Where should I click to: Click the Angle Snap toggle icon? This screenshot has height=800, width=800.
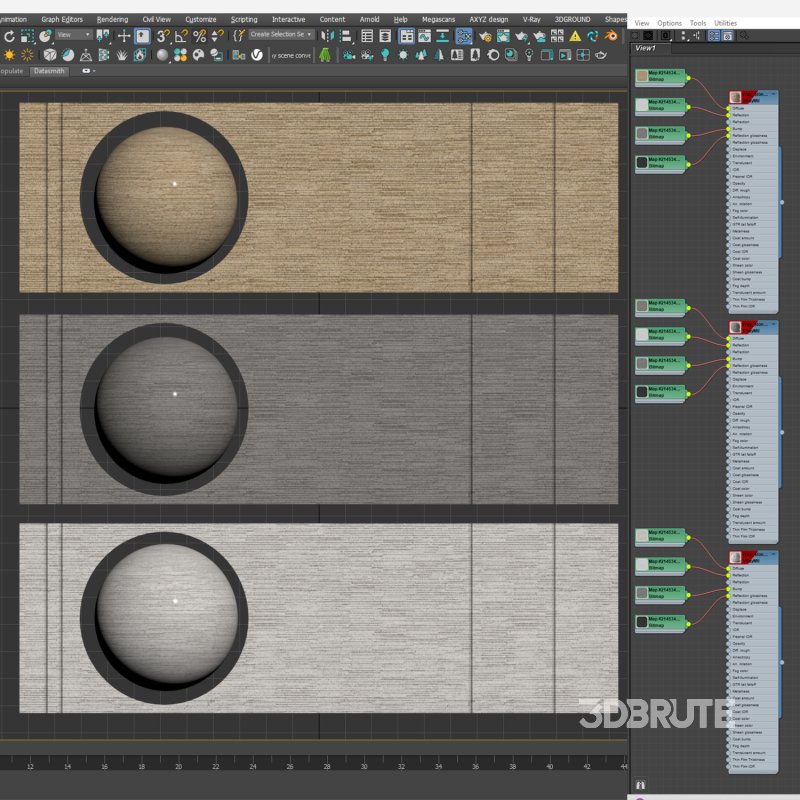pyautogui.click(x=182, y=35)
